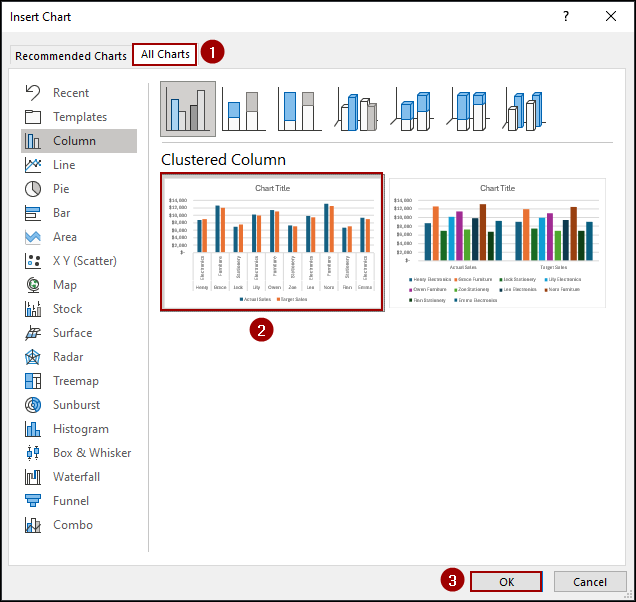
Task: Click the X Y Scatter chart icon
Action: (x=33, y=261)
